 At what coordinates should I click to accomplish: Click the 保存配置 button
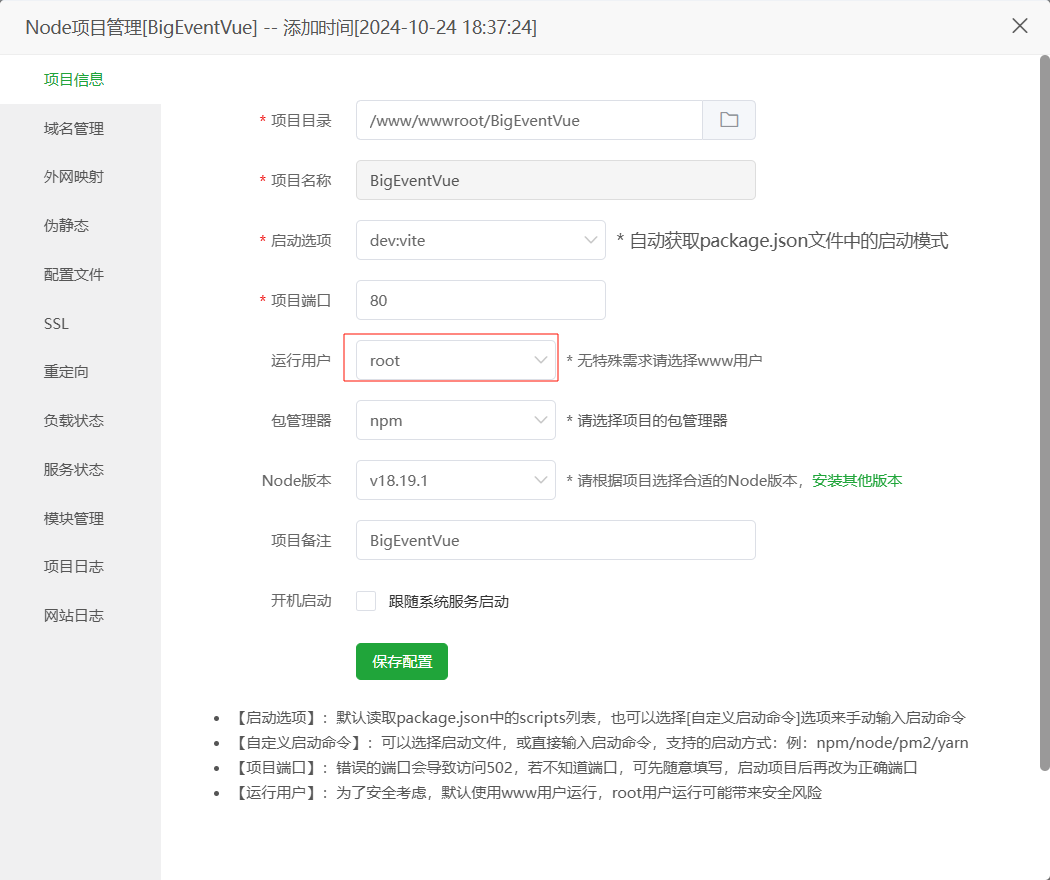402,661
